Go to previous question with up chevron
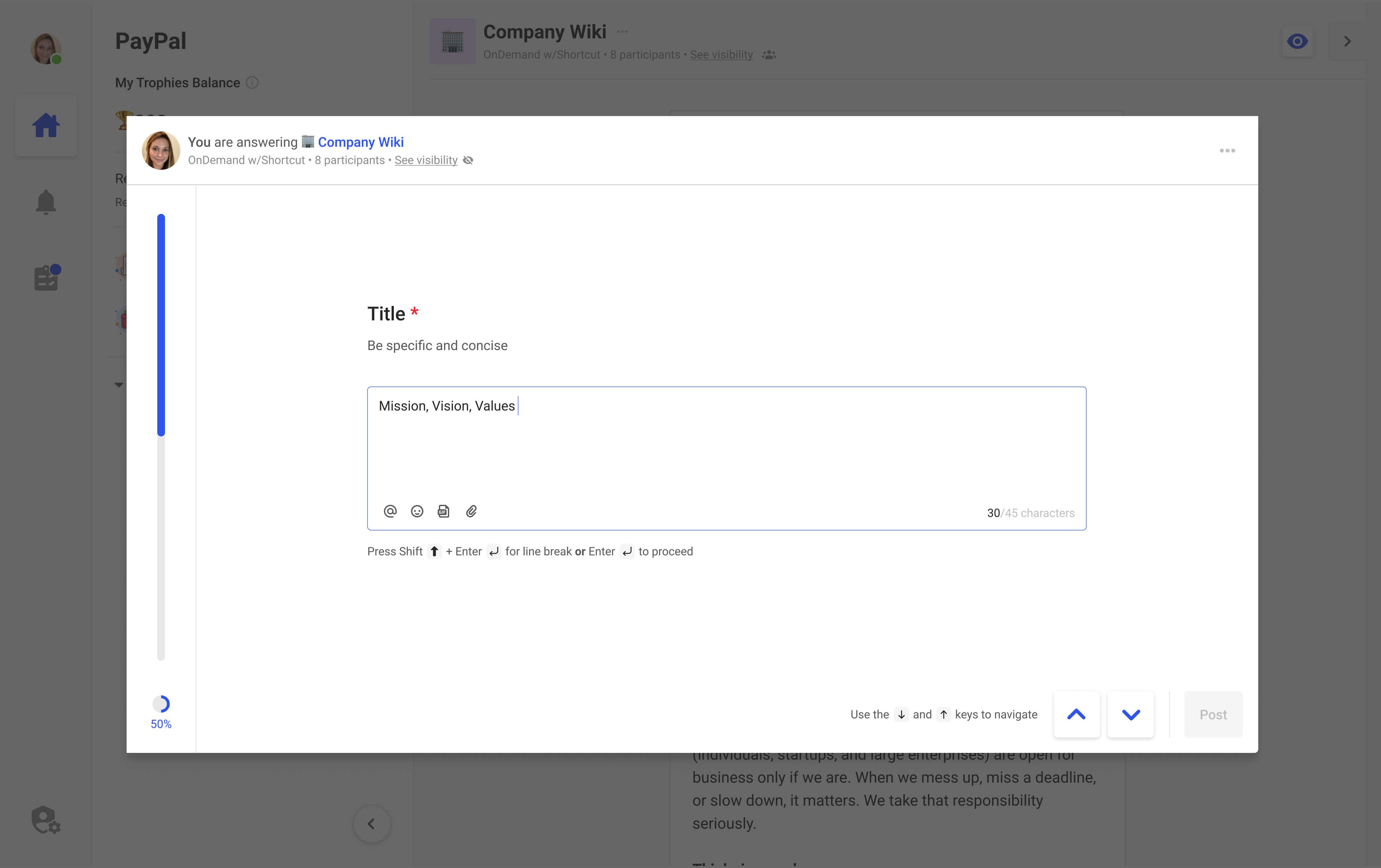Image resolution: width=1381 pixels, height=868 pixels. pos(1076,714)
